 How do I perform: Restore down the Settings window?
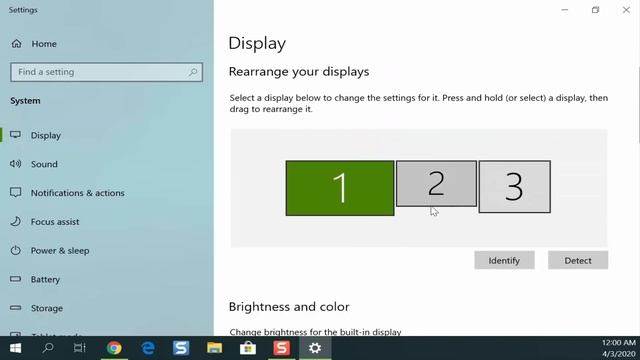[596, 10]
